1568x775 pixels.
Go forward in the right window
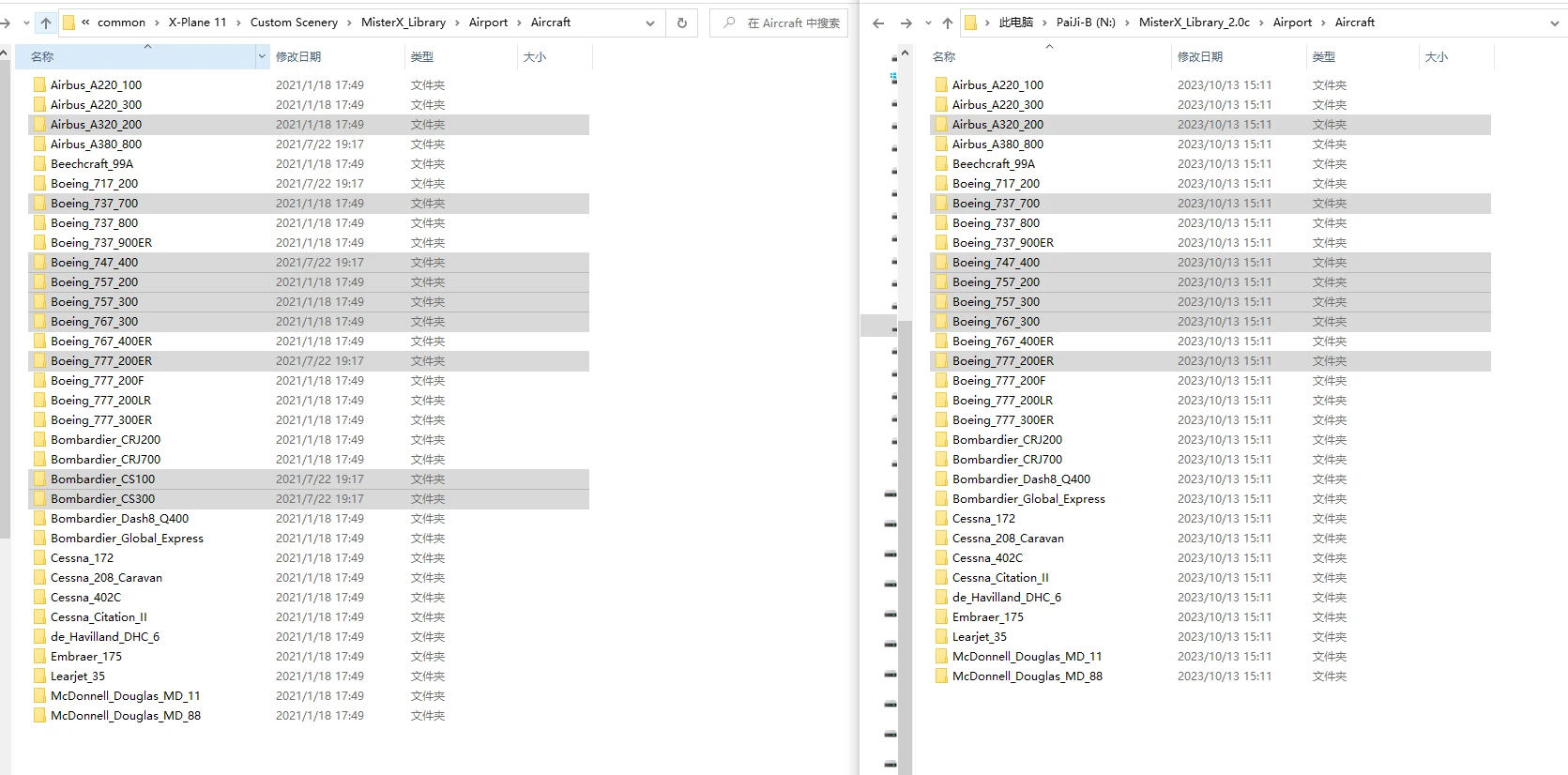tap(906, 23)
